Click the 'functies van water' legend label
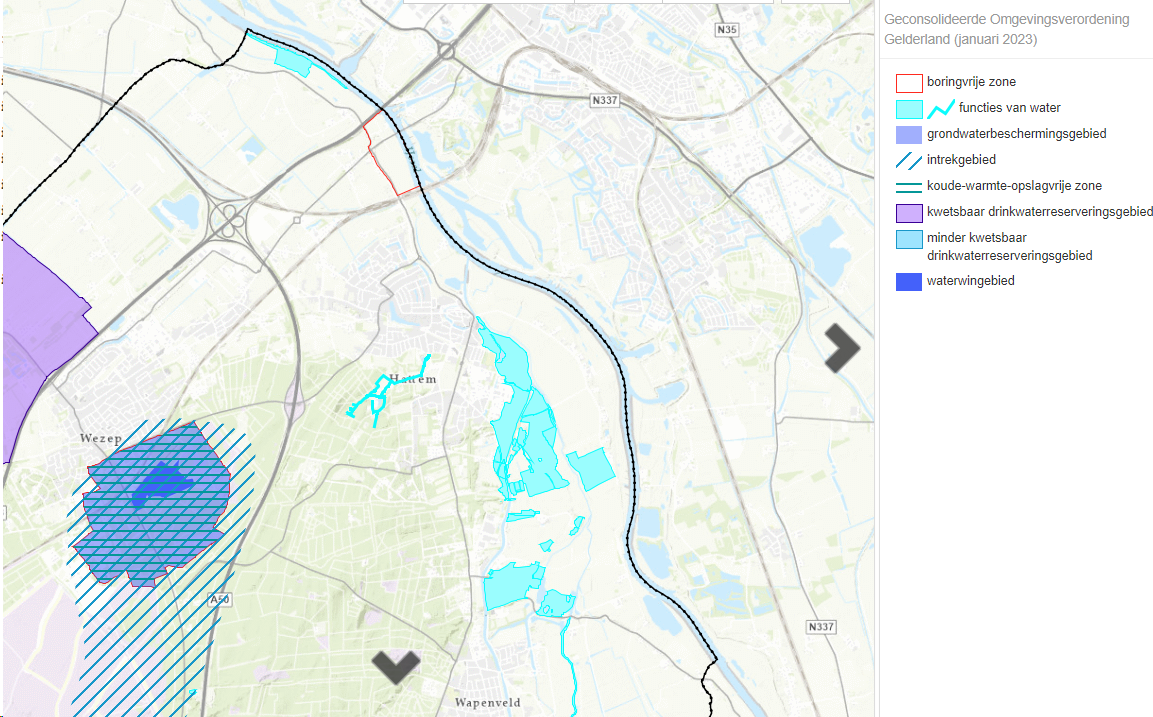Viewport: 1153px width, 717px height. (1009, 108)
